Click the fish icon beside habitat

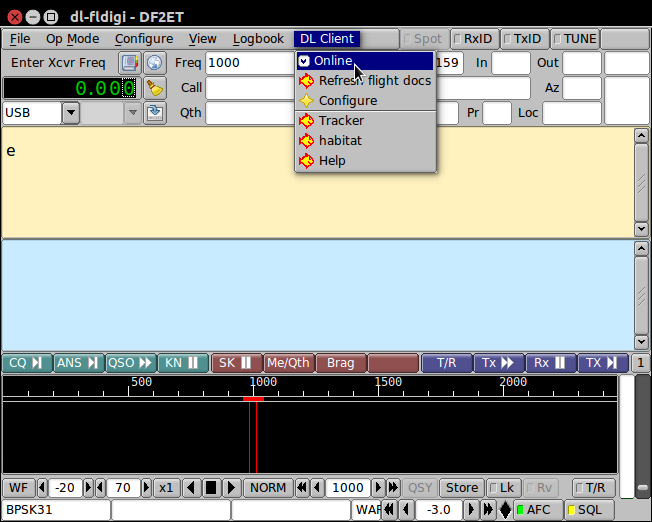307,141
